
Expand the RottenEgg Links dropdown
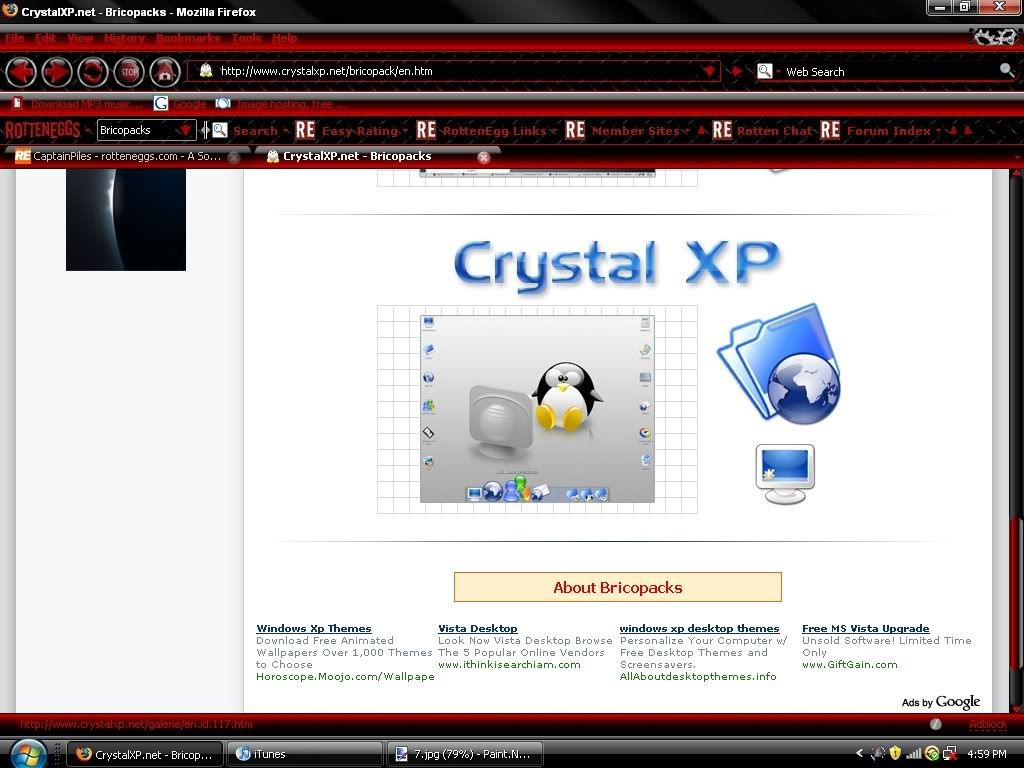point(553,131)
